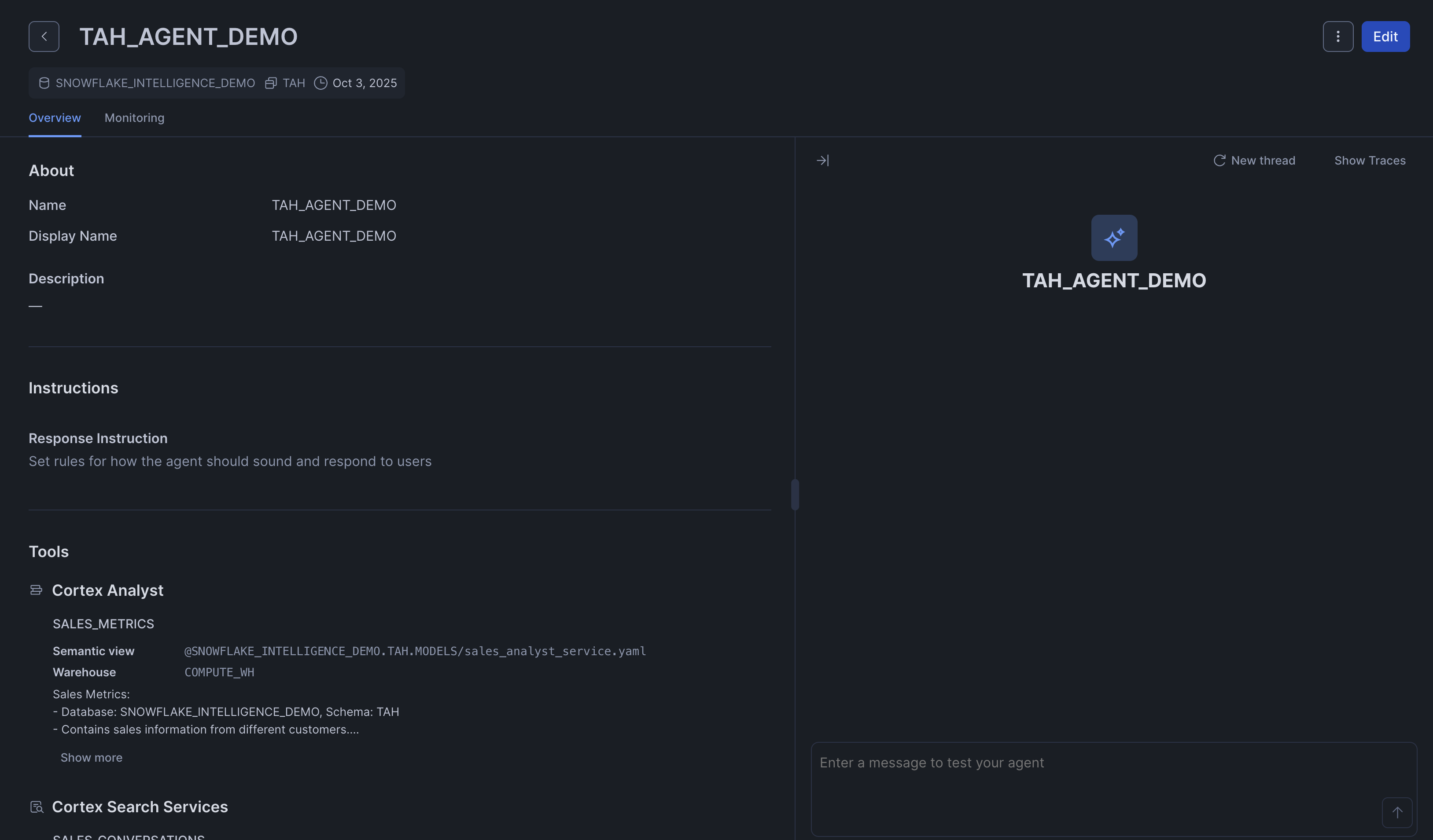Click the schema icon next to TAH
The width and height of the screenshot is (1433, 840).
(x=271, y=83)
